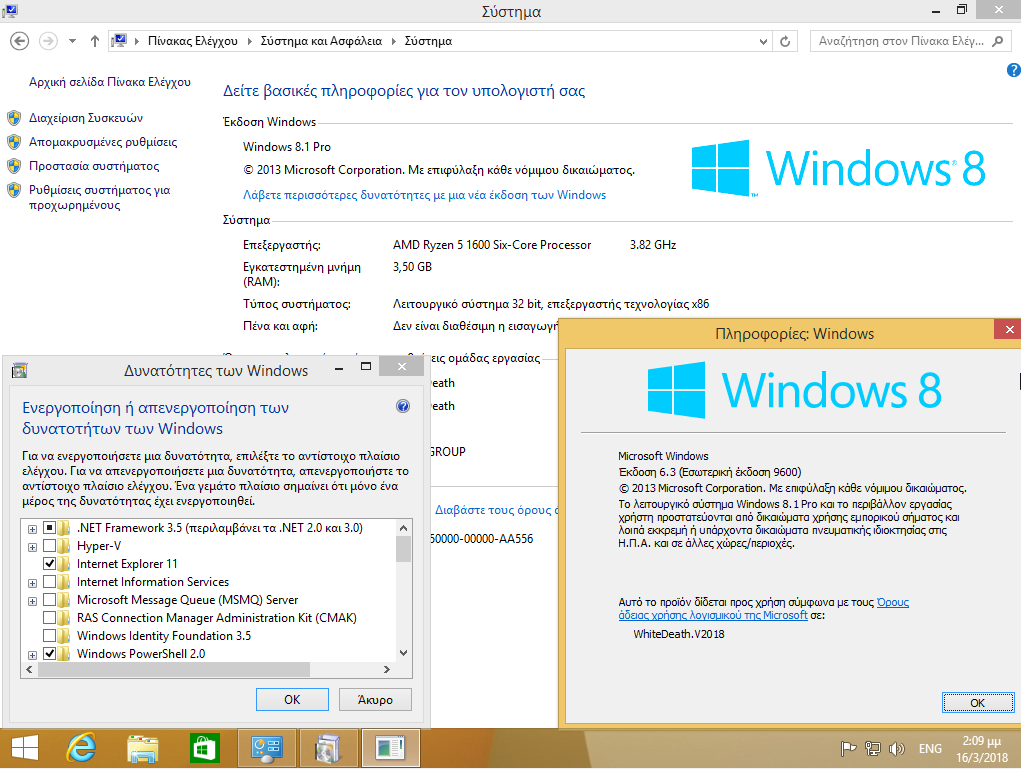Screen dimensions: 1021x769
Task: Click shield icon beside Απομακρυσμένες ρυθμίσεις
Action: pyautogui.click(x=14, y=142)
